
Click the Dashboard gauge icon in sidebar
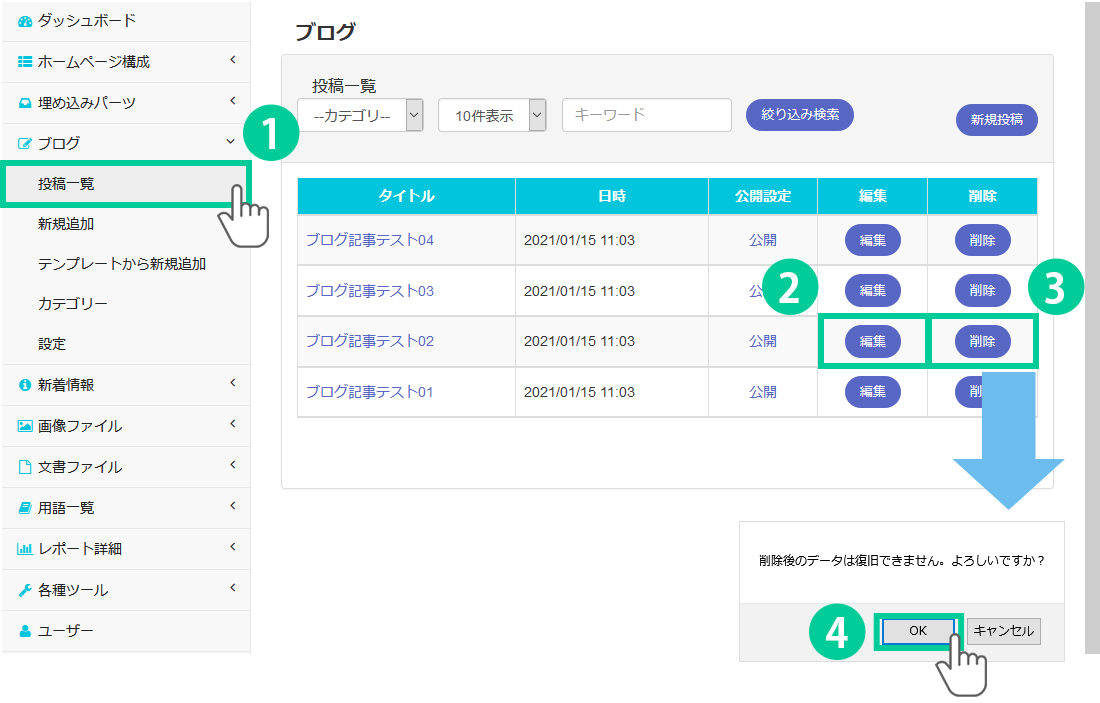pos(25,21)
